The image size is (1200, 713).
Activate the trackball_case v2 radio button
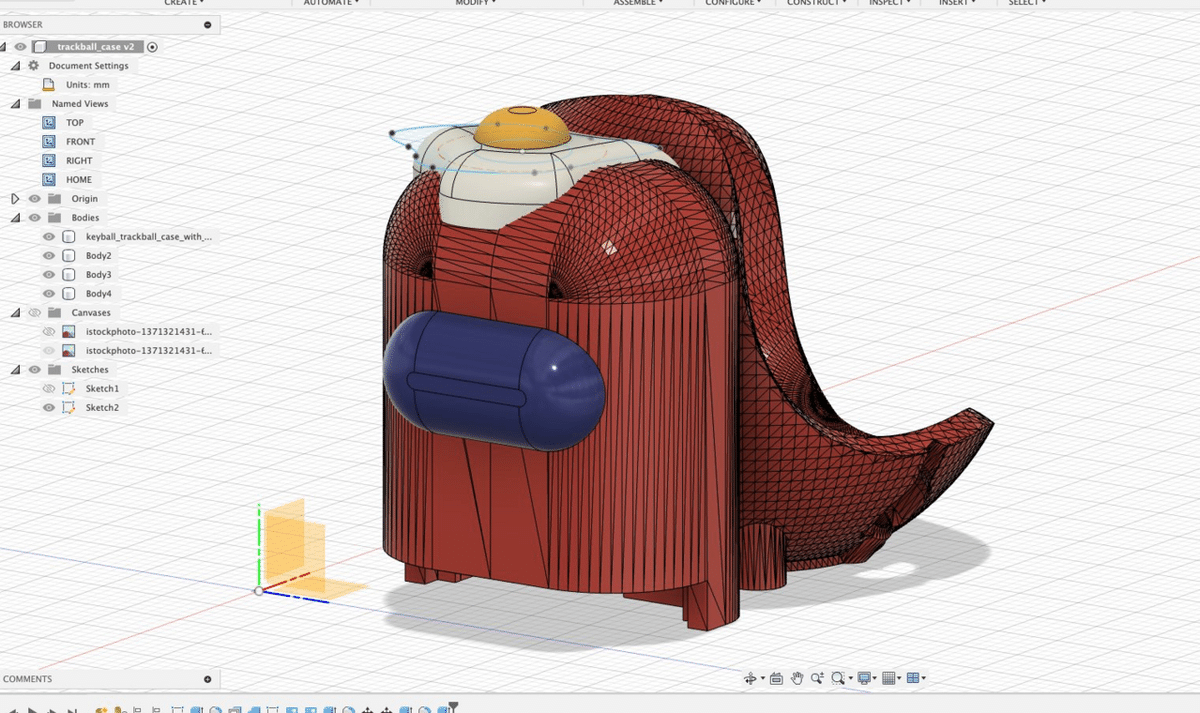pos(152,47)
